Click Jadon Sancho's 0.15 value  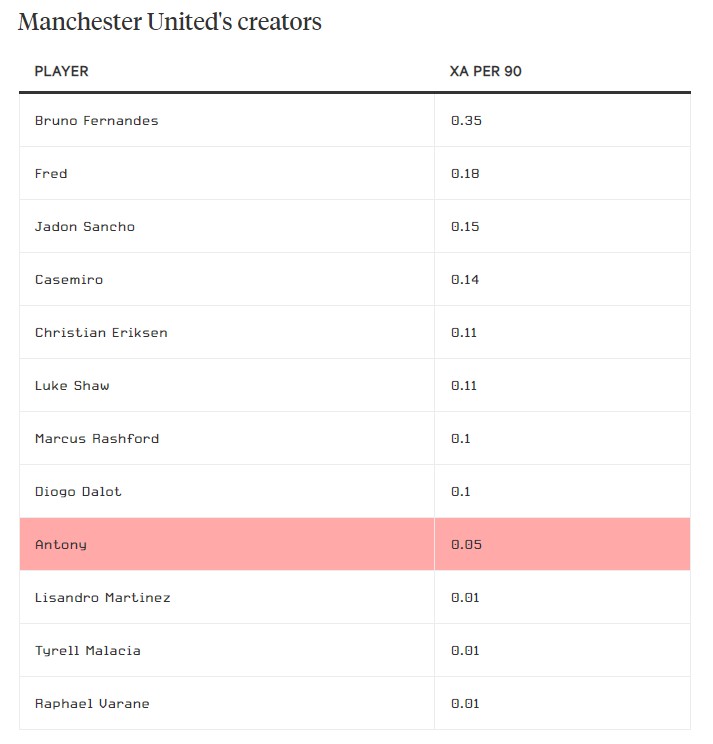(465, 227)
